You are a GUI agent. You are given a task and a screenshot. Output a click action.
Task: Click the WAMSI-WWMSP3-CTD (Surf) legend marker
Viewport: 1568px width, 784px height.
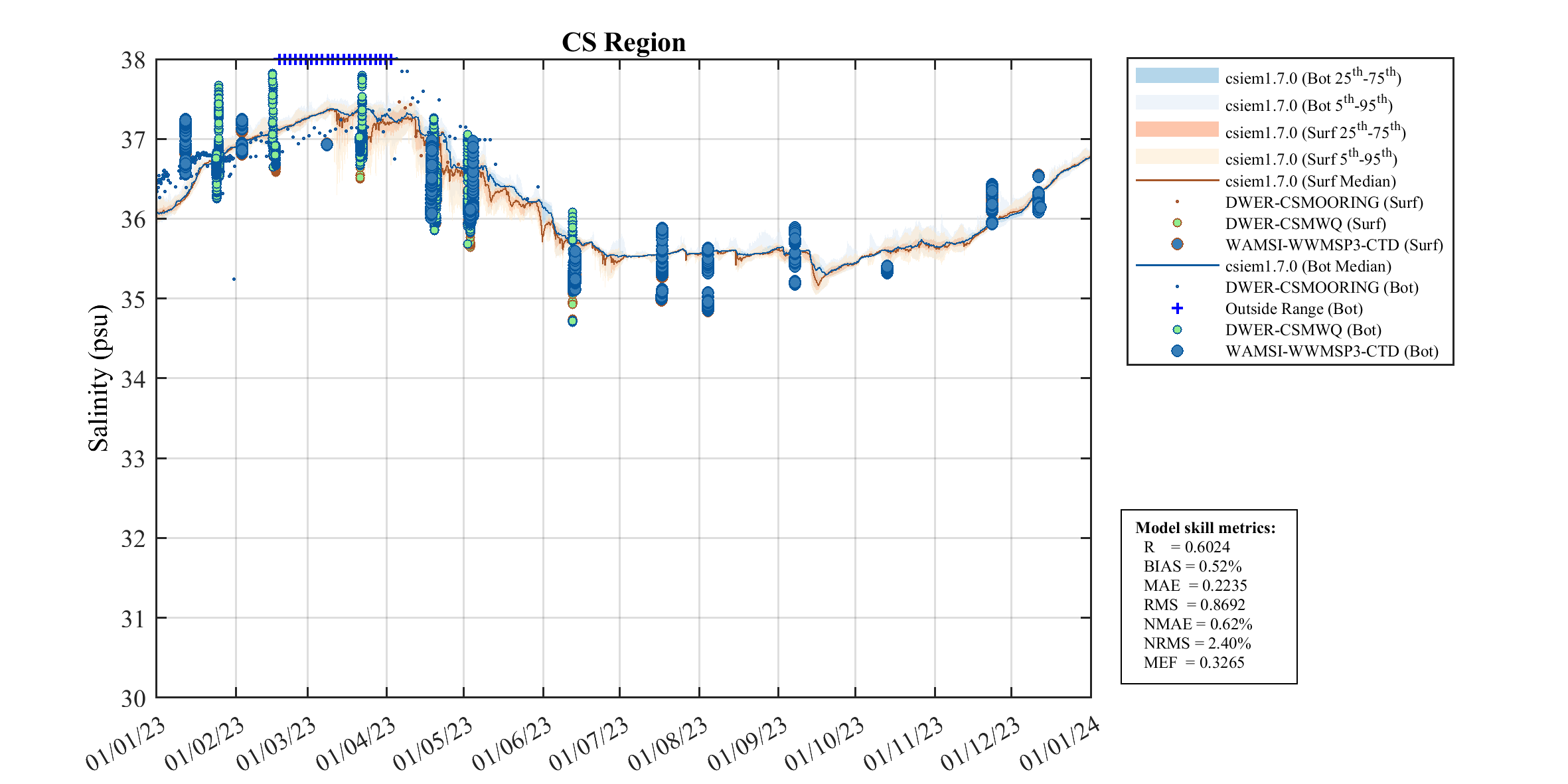click(x=1177, y=244)
